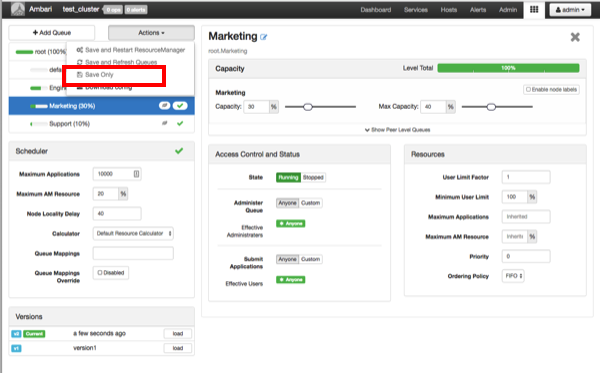This screenshot has height=373, width=600.
Task: Click the edit pencil icon next to Marketing
Action: pos(264,37)
